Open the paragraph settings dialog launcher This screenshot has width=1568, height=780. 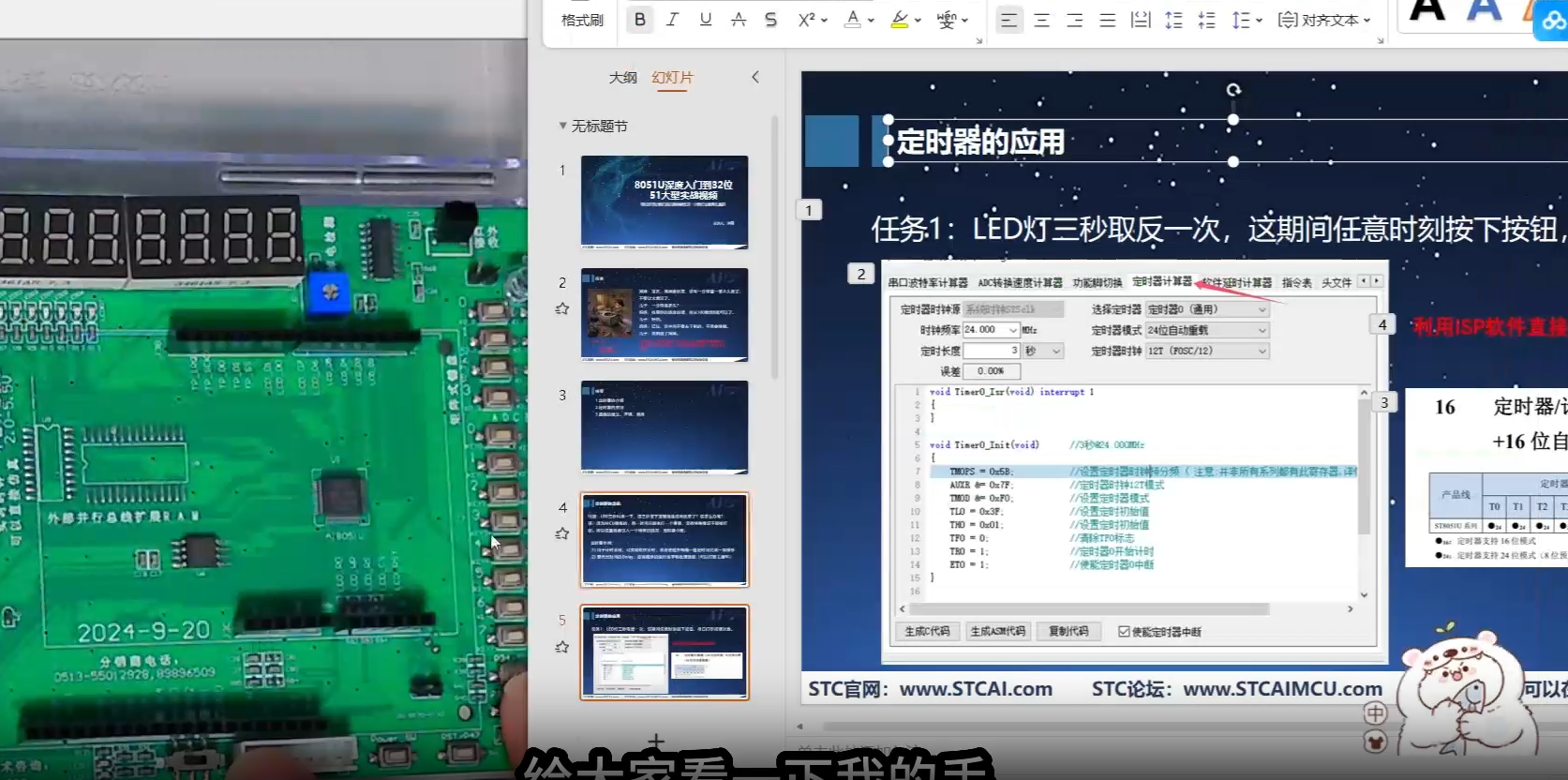[x=1380, y=40]
